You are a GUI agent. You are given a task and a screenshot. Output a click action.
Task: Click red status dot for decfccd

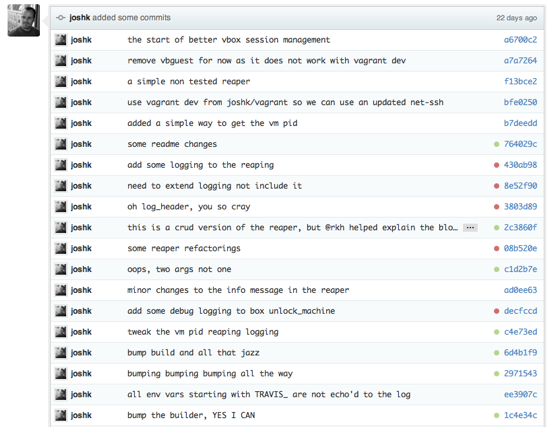click(x=496, y=311)
